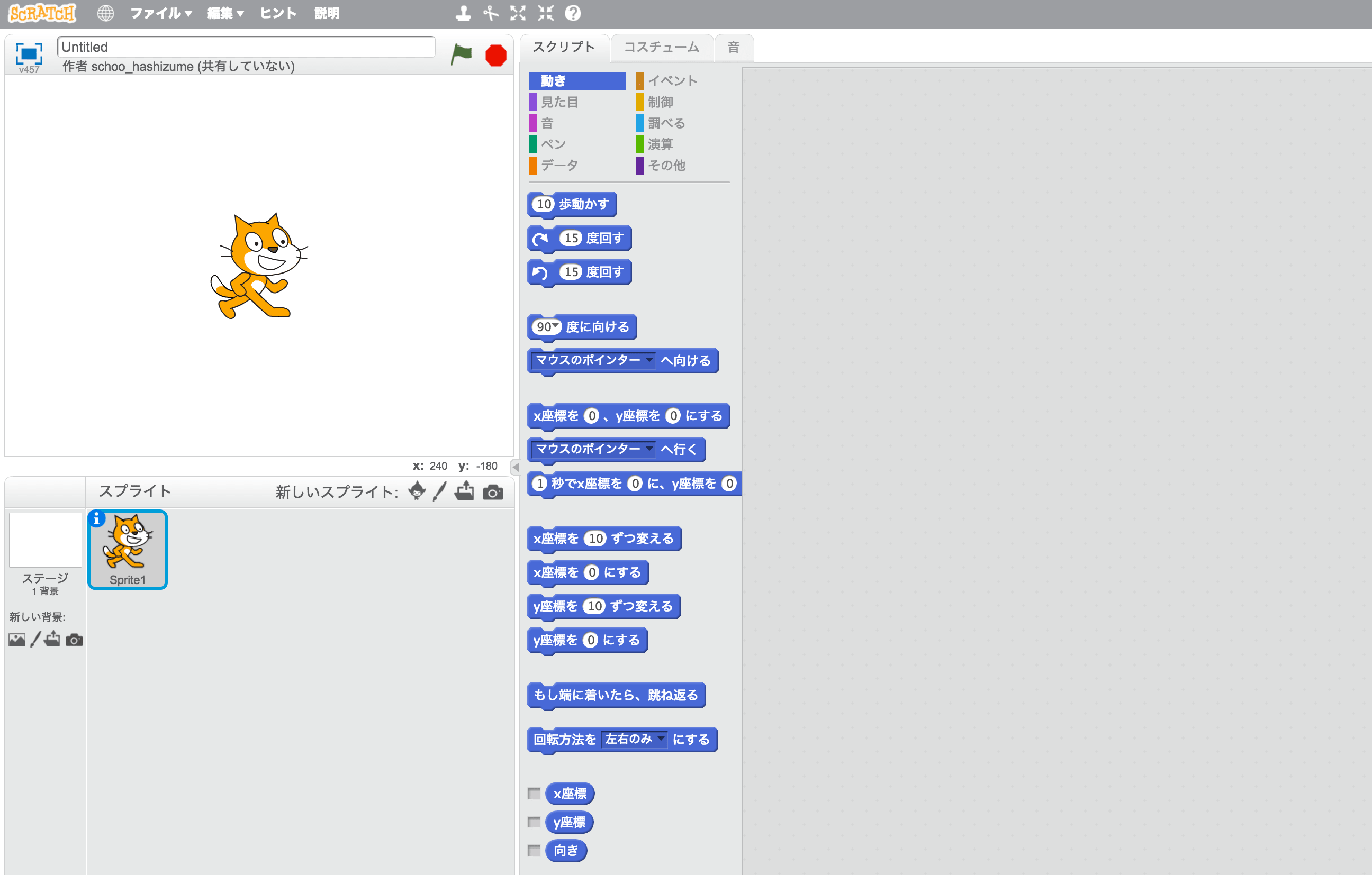
Task: Select the Shrink sprite tool
Action: [x=545, y=13]
